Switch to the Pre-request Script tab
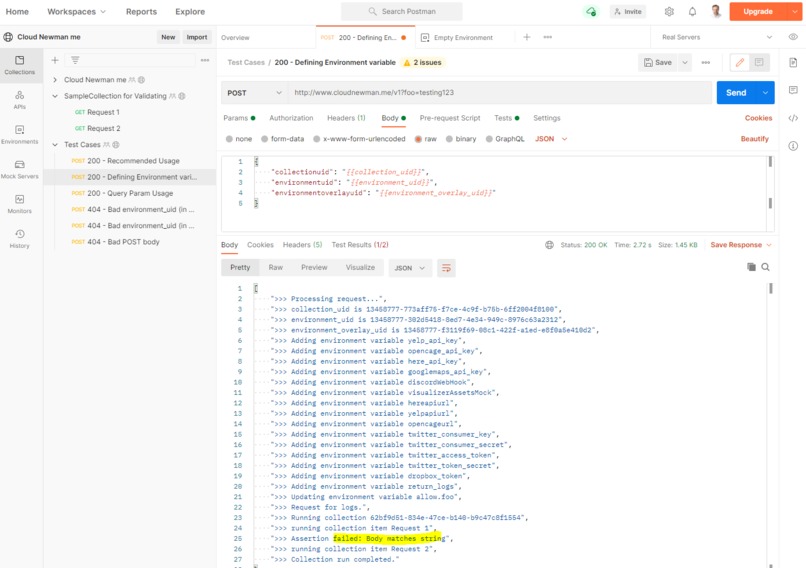The image size is (806, 568). pyautogui.click(x=450, y=118)
